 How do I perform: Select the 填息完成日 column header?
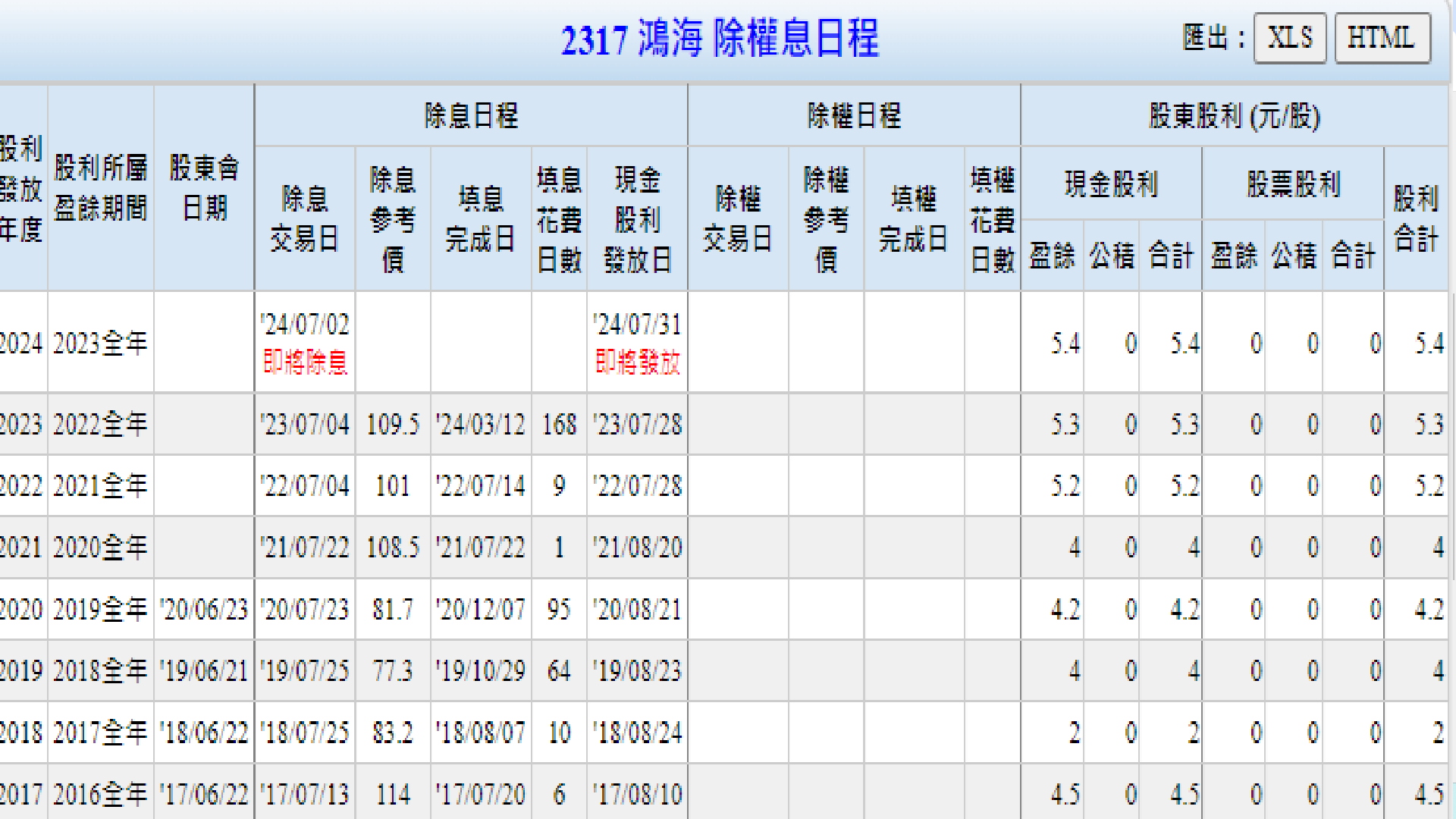click(x=481, y=218)
